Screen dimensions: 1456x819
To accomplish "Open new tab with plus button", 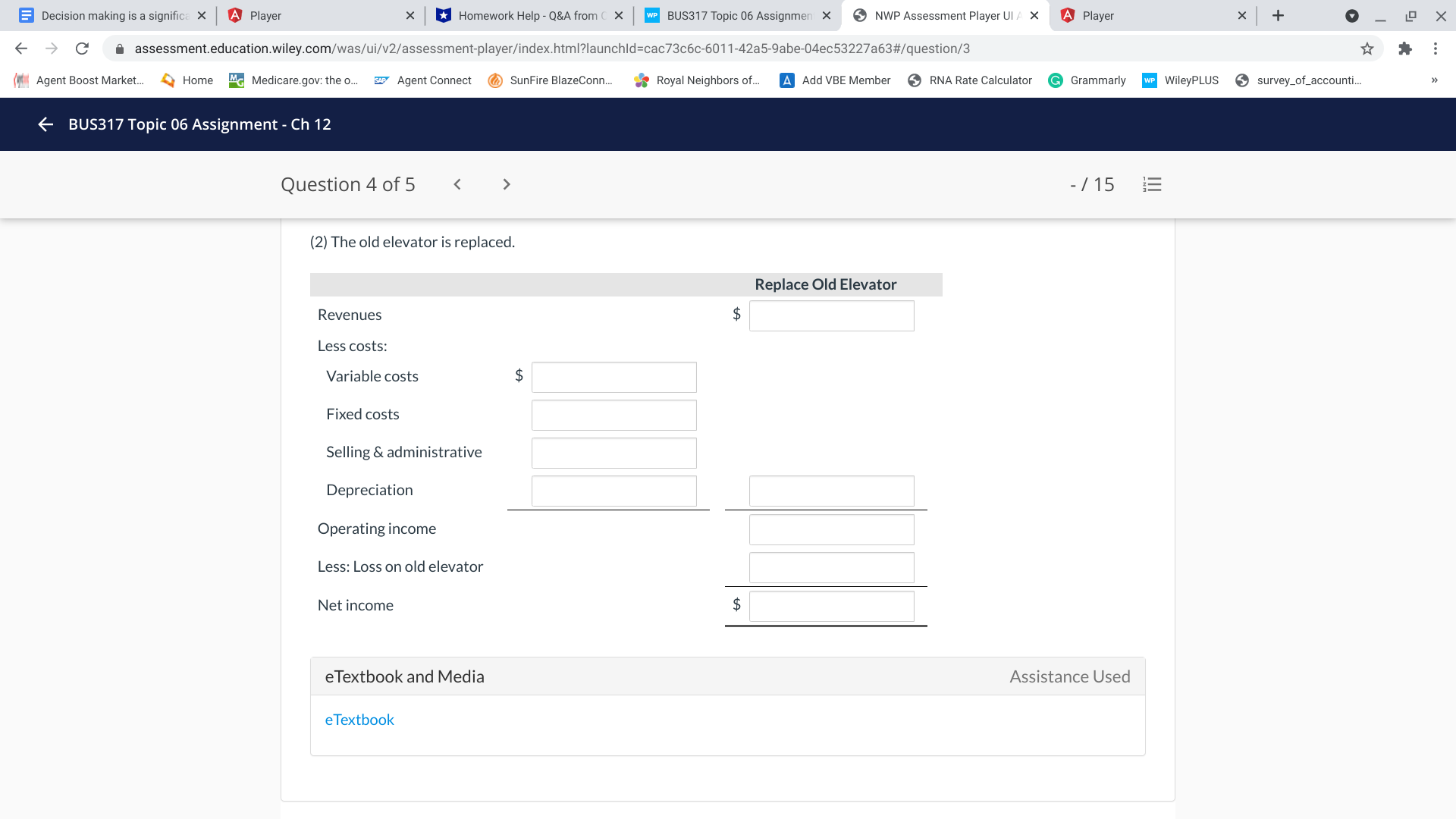I will click(1278, 15).
